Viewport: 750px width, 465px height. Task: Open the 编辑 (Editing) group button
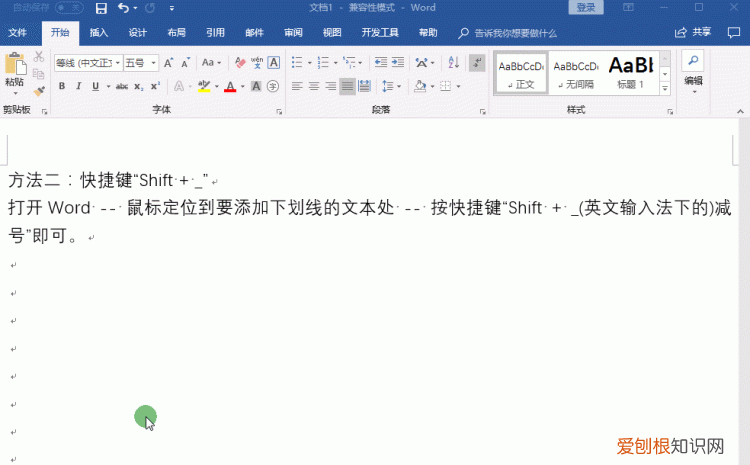(693, 72)
